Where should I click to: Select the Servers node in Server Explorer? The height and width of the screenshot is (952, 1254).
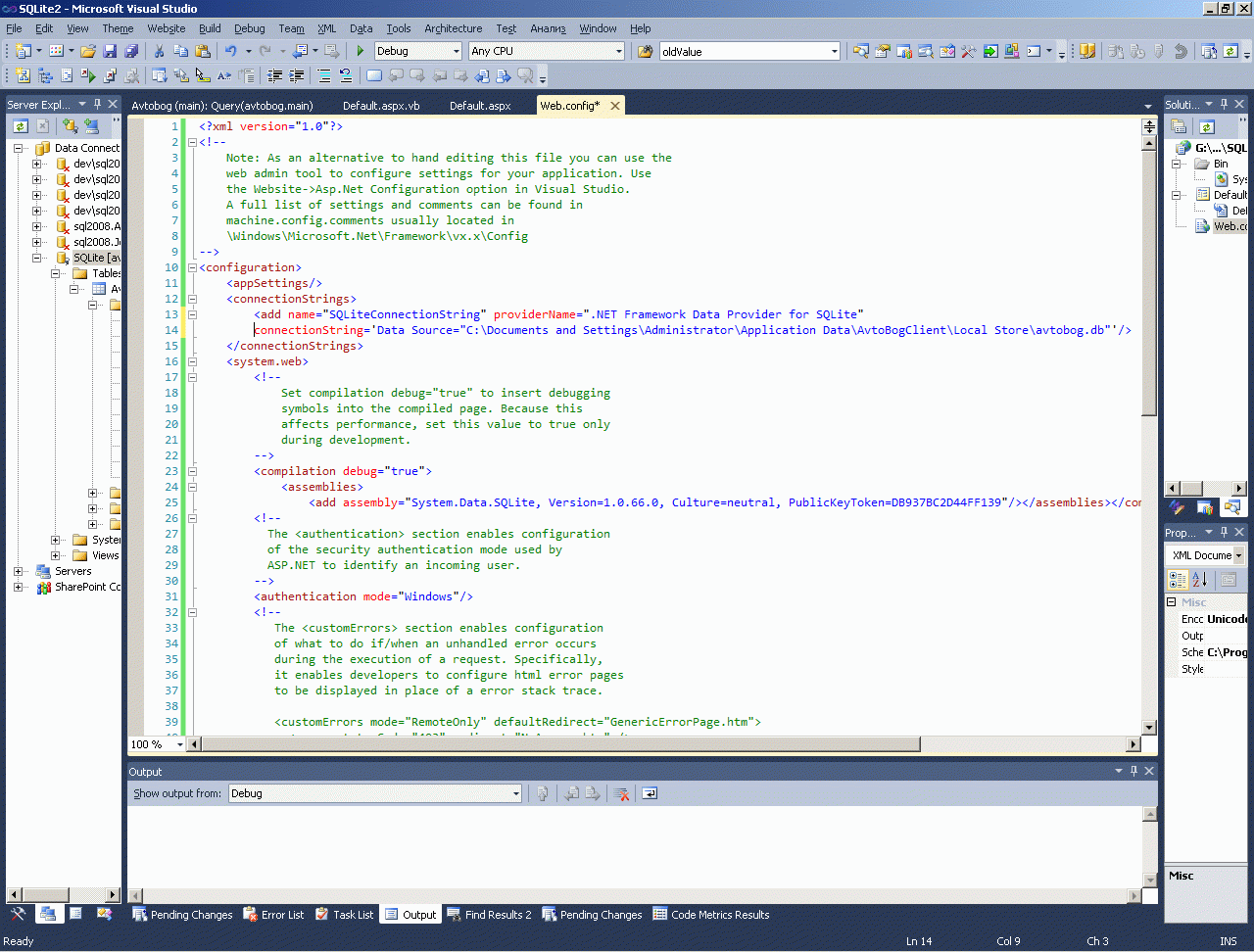(x=72, y=571)
